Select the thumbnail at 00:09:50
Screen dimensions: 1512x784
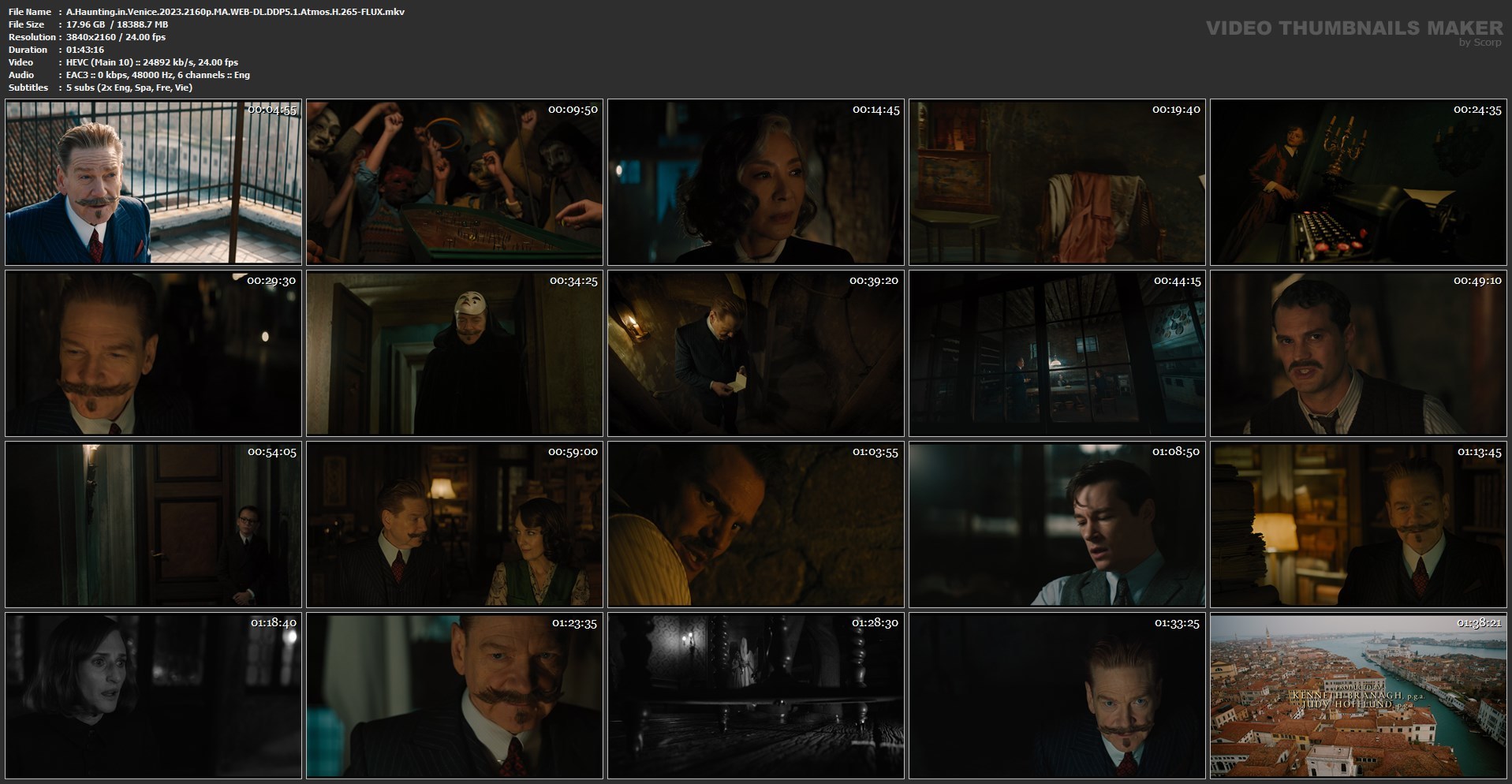click(x=454, y=182)
